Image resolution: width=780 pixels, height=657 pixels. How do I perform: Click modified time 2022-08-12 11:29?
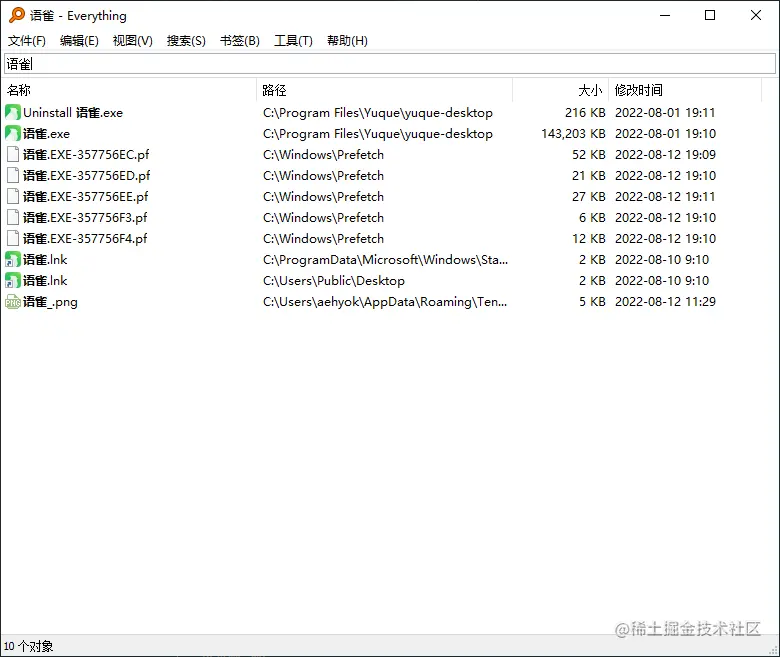(665, 302)
